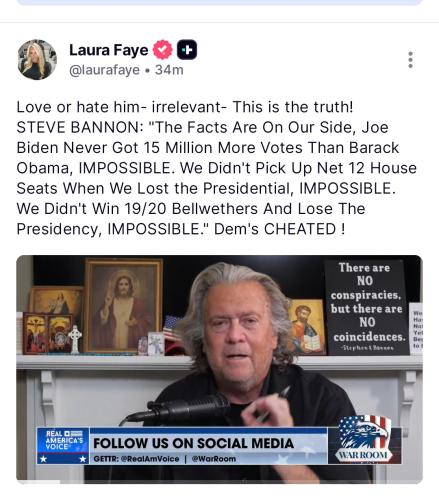Open the Steve Bannon video thumbnail

[219, 369]
